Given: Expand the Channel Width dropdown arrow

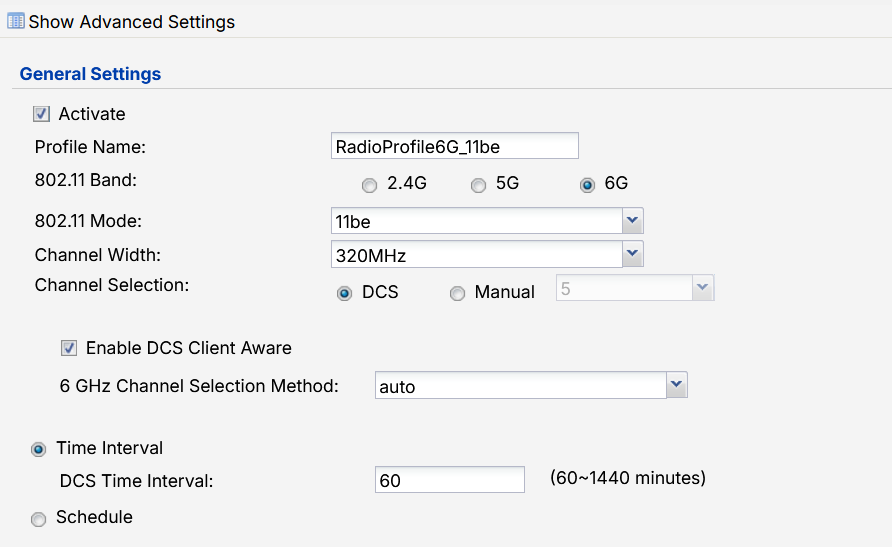Looking at the screenshot, I should pos(633,254).
